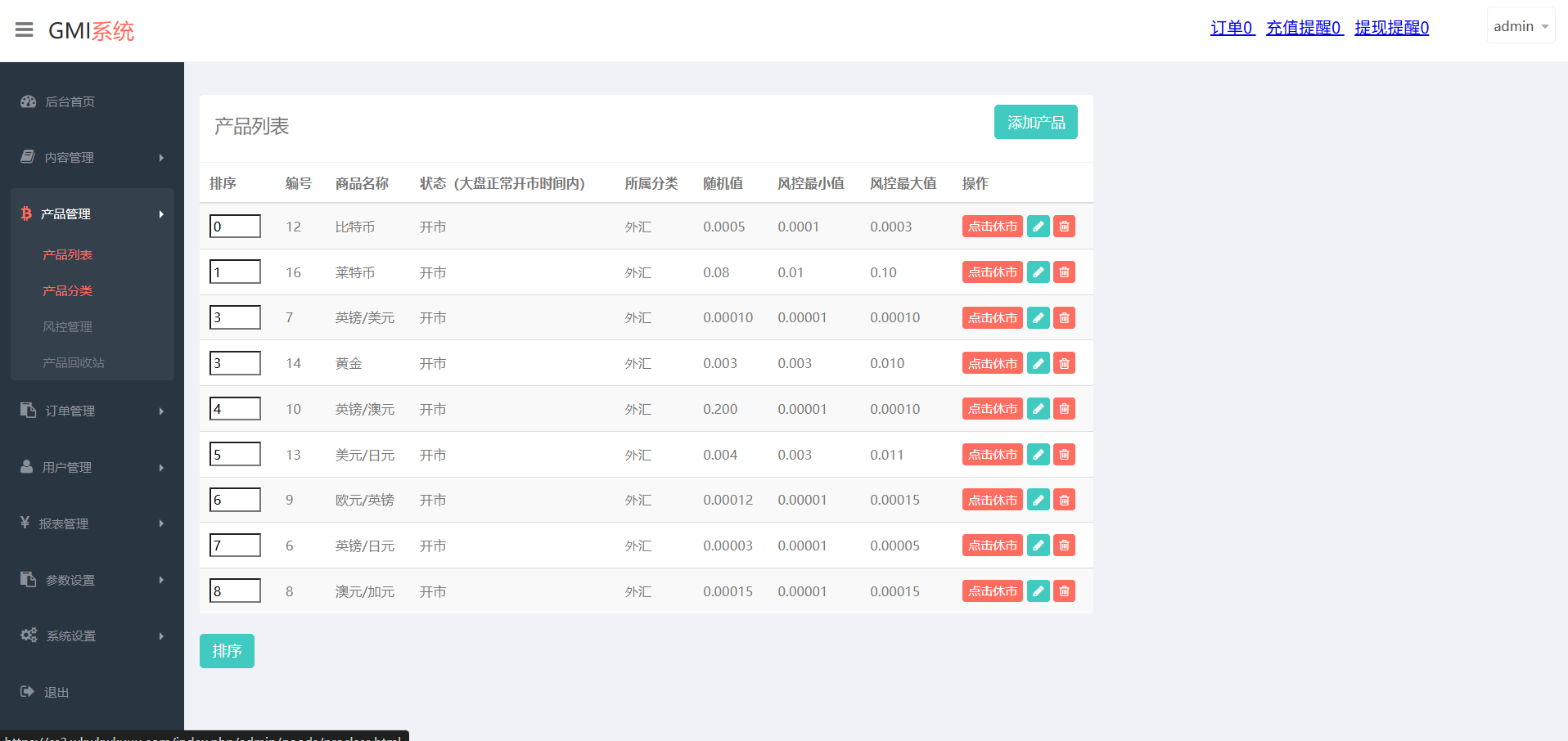Image resolution: width=1568 pixels, height=741 pixels.
Task: Click the edit pencil icon for 比特币
Action: [x=1038, y=227]
